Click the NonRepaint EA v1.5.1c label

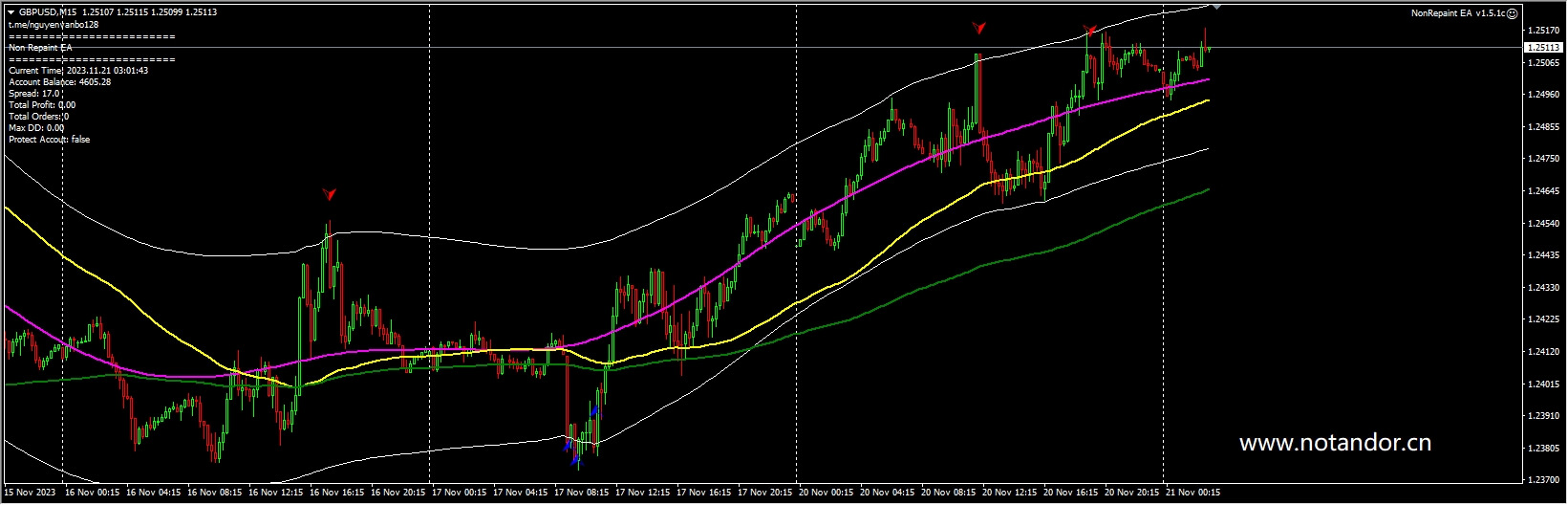click(x=1458, y=13)
